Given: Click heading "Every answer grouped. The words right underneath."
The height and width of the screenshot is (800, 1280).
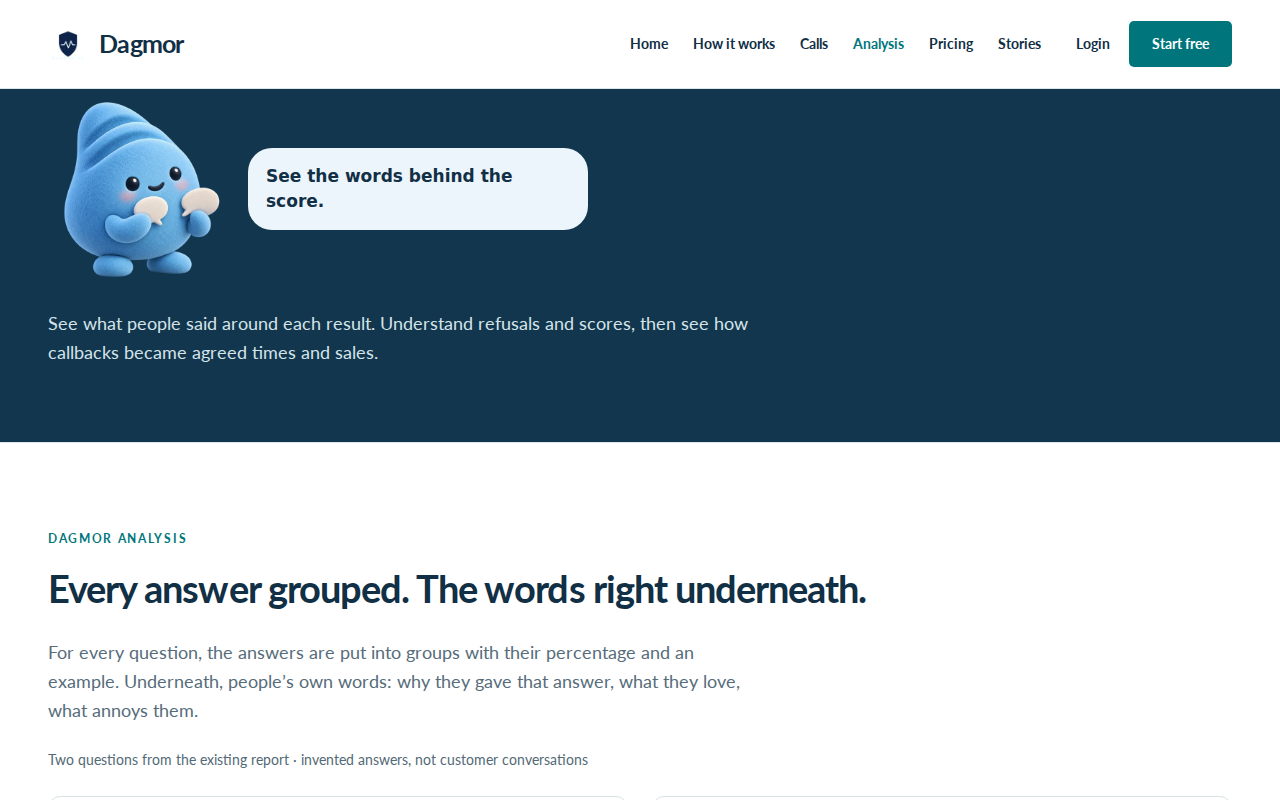Looking at the screenshot, I should pos(457,590).
